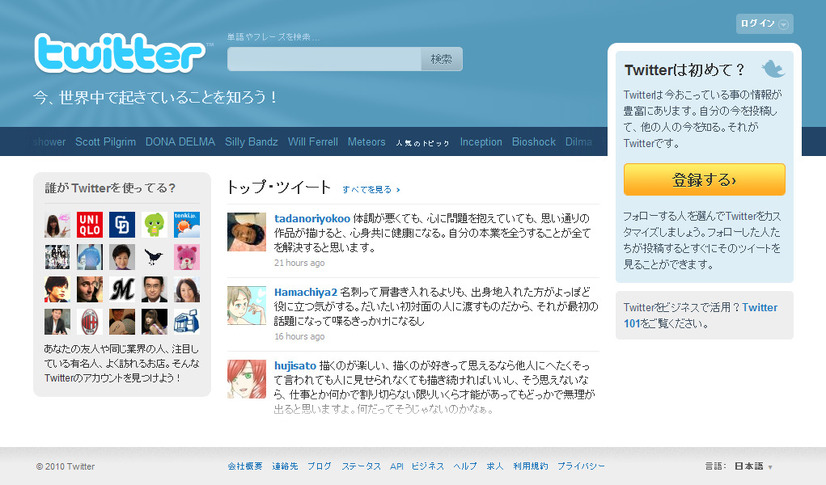Open the blue CD monogram logo avatar
The height and width of the screenshot is (485, 826).
122,225
